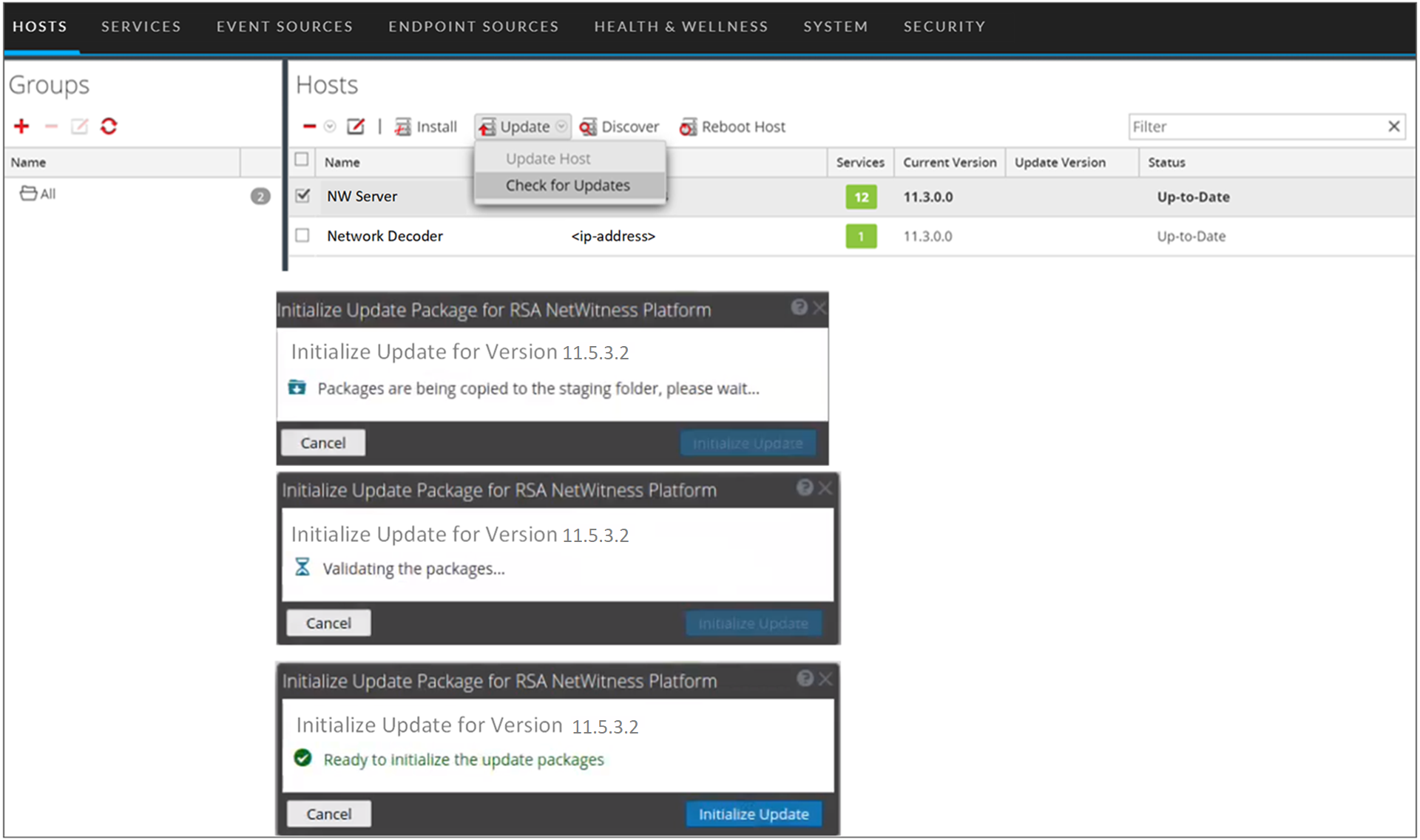Uncheck the NW Server checkbox
The height and width of the screenshot is (840, 1420).
(x=302, y=196)
